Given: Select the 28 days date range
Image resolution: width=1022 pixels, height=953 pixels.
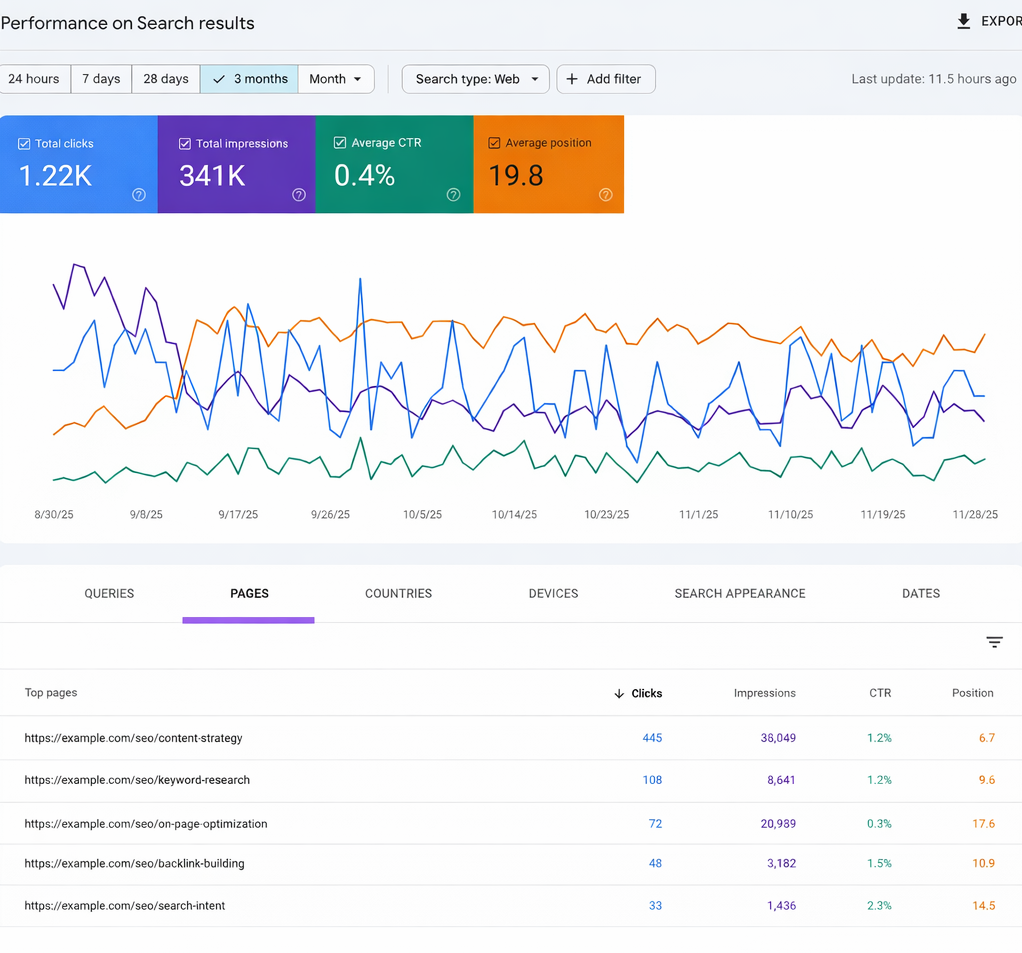Looking at the screenshot, I should pyautogui.click(x=166, y=79).
